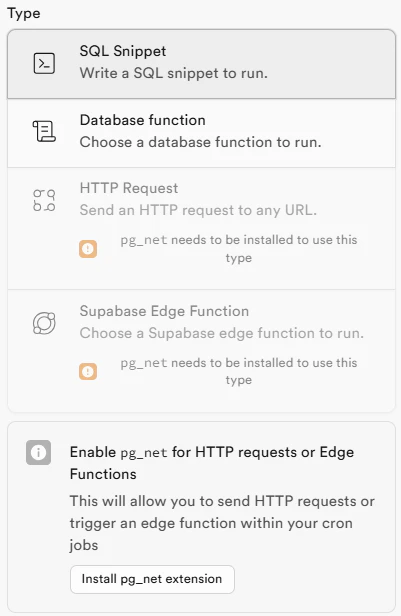Viewport: 401px width, 616px height.
Task: Click the gray info icon beside Enable pg_net
Action: click(38, 452)
